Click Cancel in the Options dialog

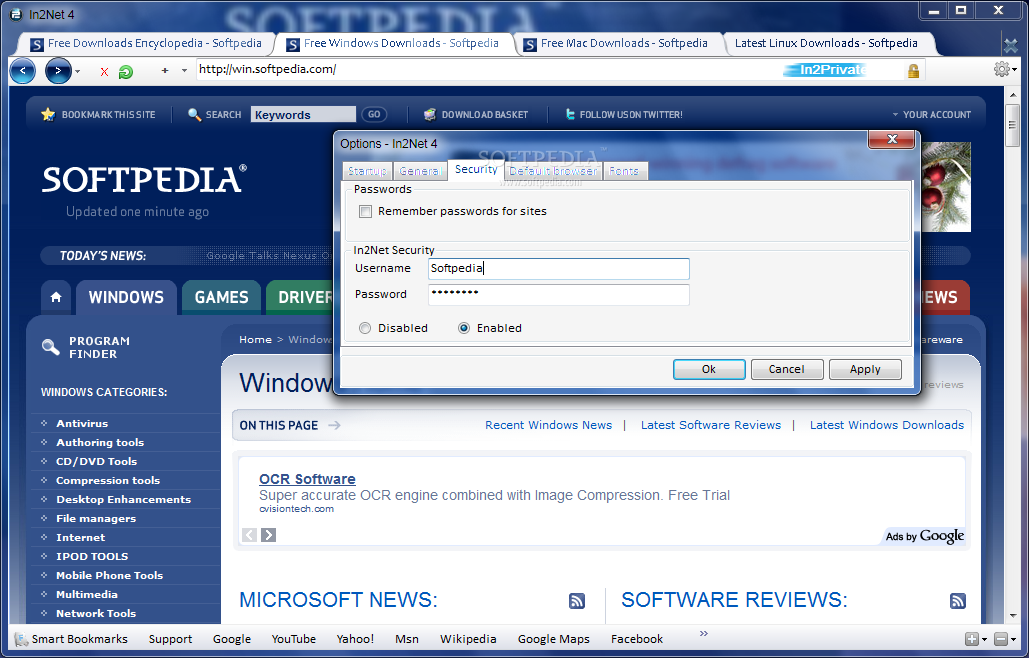[x=786, y=369]
